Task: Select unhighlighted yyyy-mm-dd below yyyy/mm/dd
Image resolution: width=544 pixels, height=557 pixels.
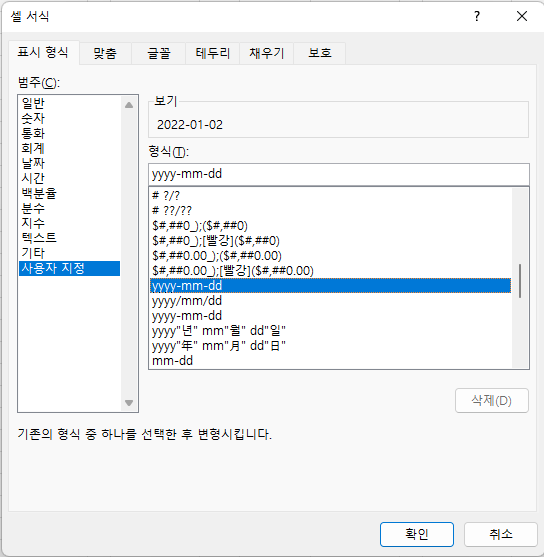Action: [x=330, y=316]
